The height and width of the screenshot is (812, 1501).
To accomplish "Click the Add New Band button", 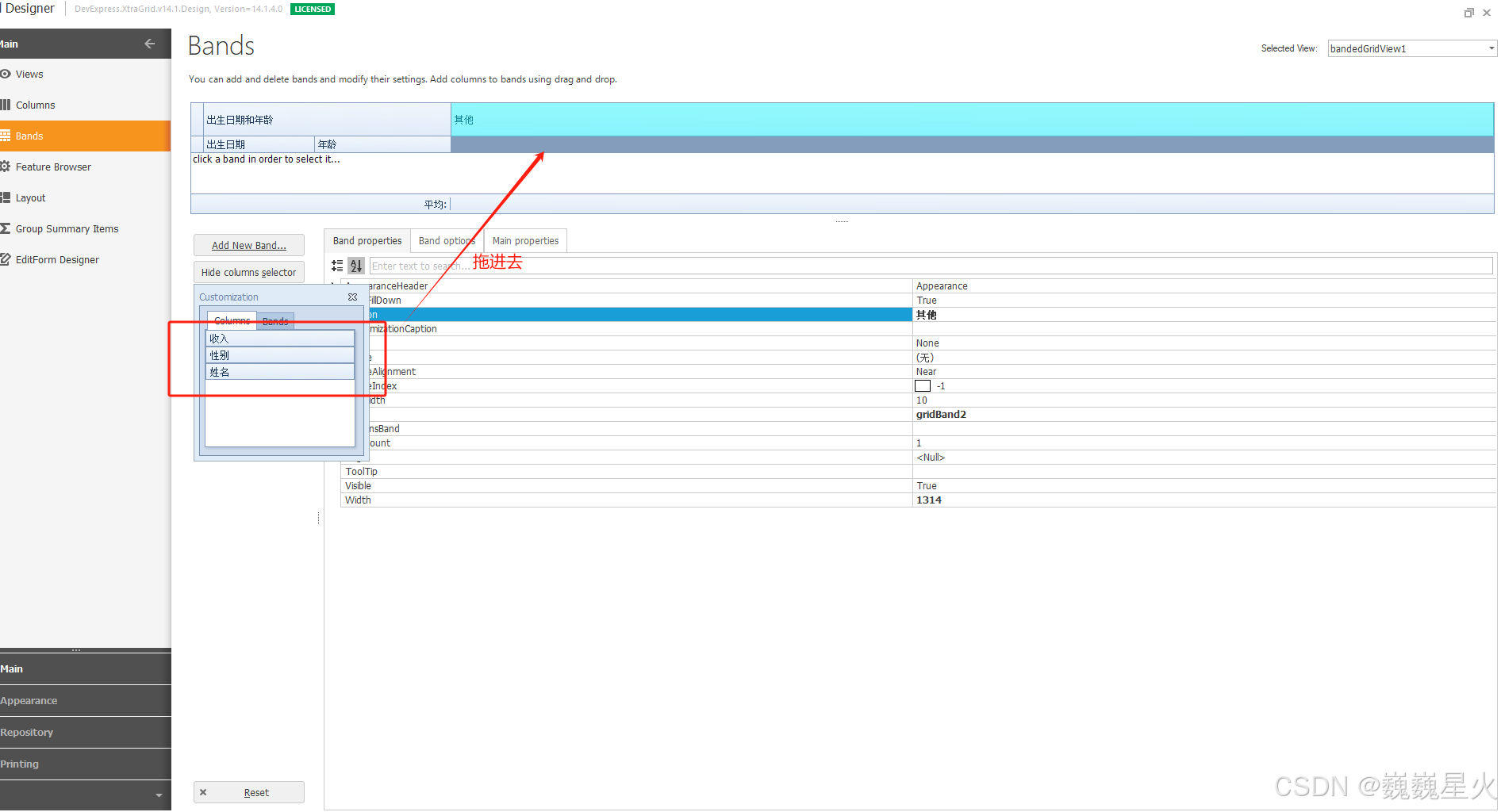I will coord(248,244).
